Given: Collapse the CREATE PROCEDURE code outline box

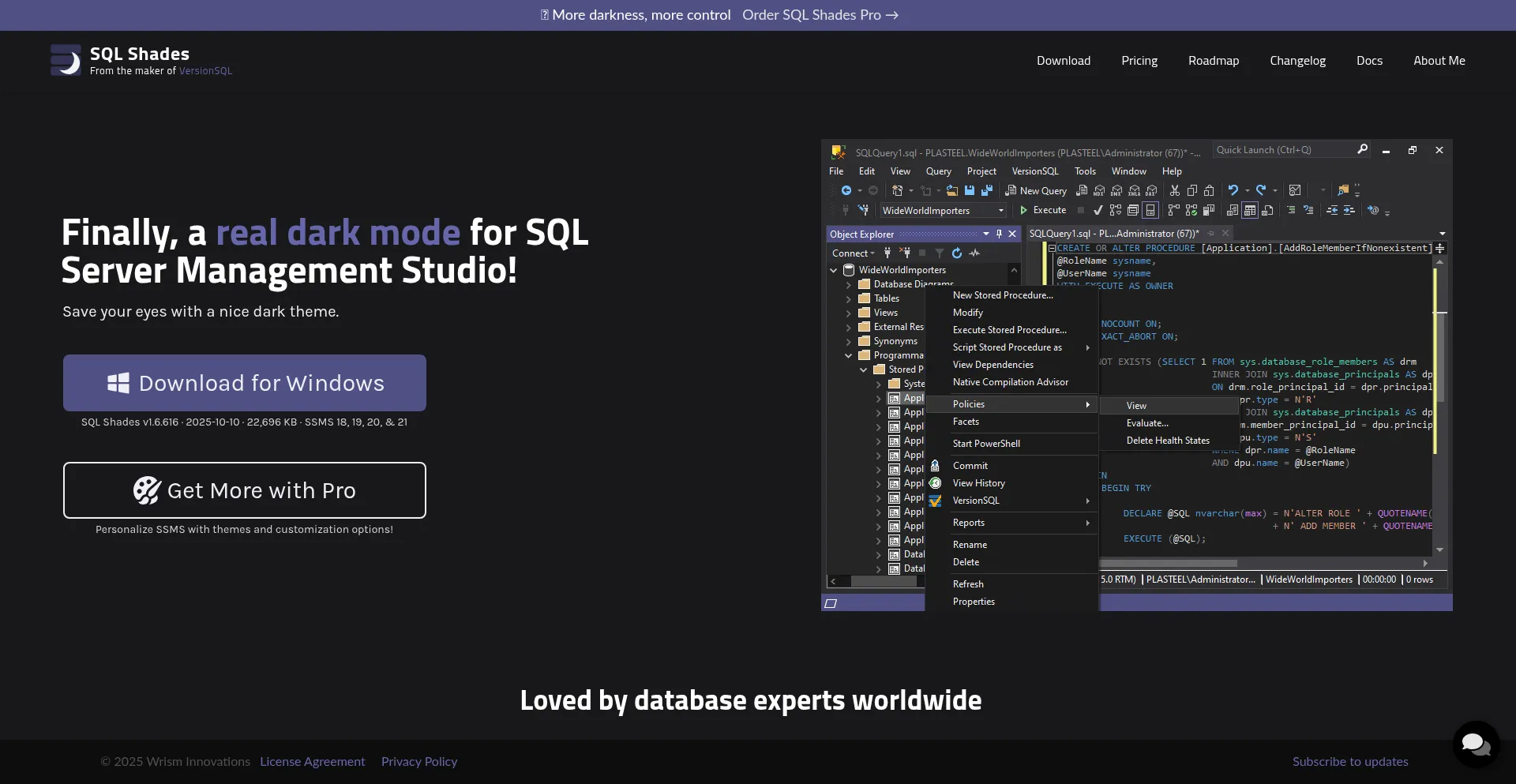Looking at the screenshot, I should pyautogui.click(x=1052, y=248).
